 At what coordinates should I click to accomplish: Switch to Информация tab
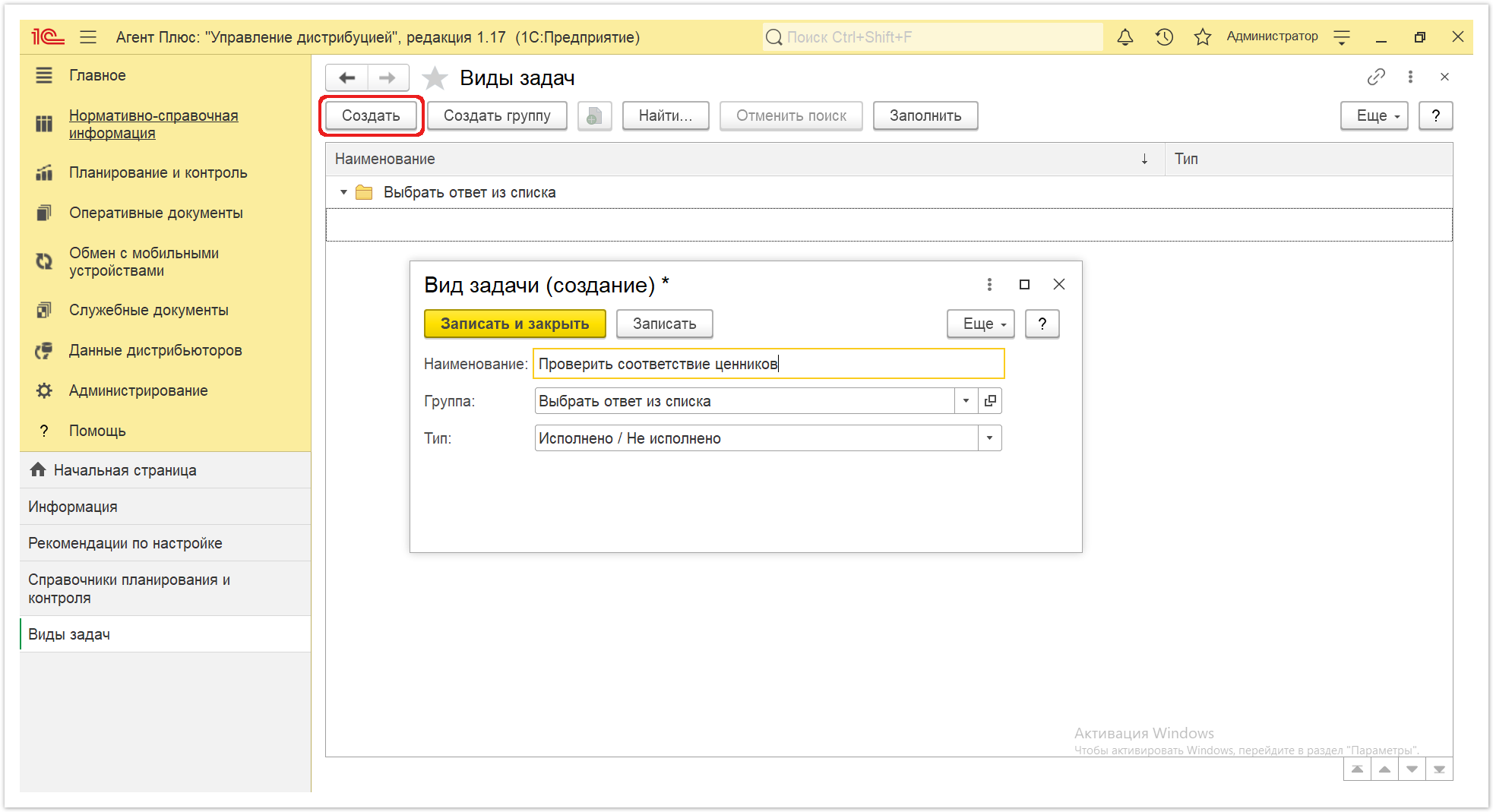pyautogui.click(x=165, y=507)
